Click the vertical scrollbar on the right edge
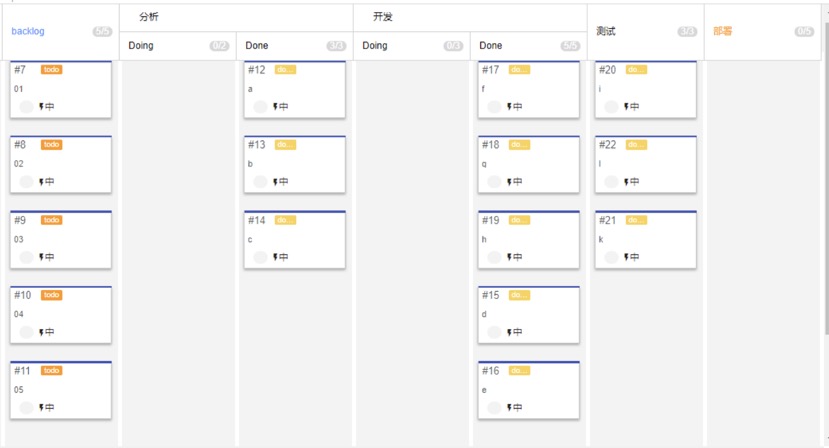Image resolution: width=829 pixels, height=448 pixels. point(826,175)
